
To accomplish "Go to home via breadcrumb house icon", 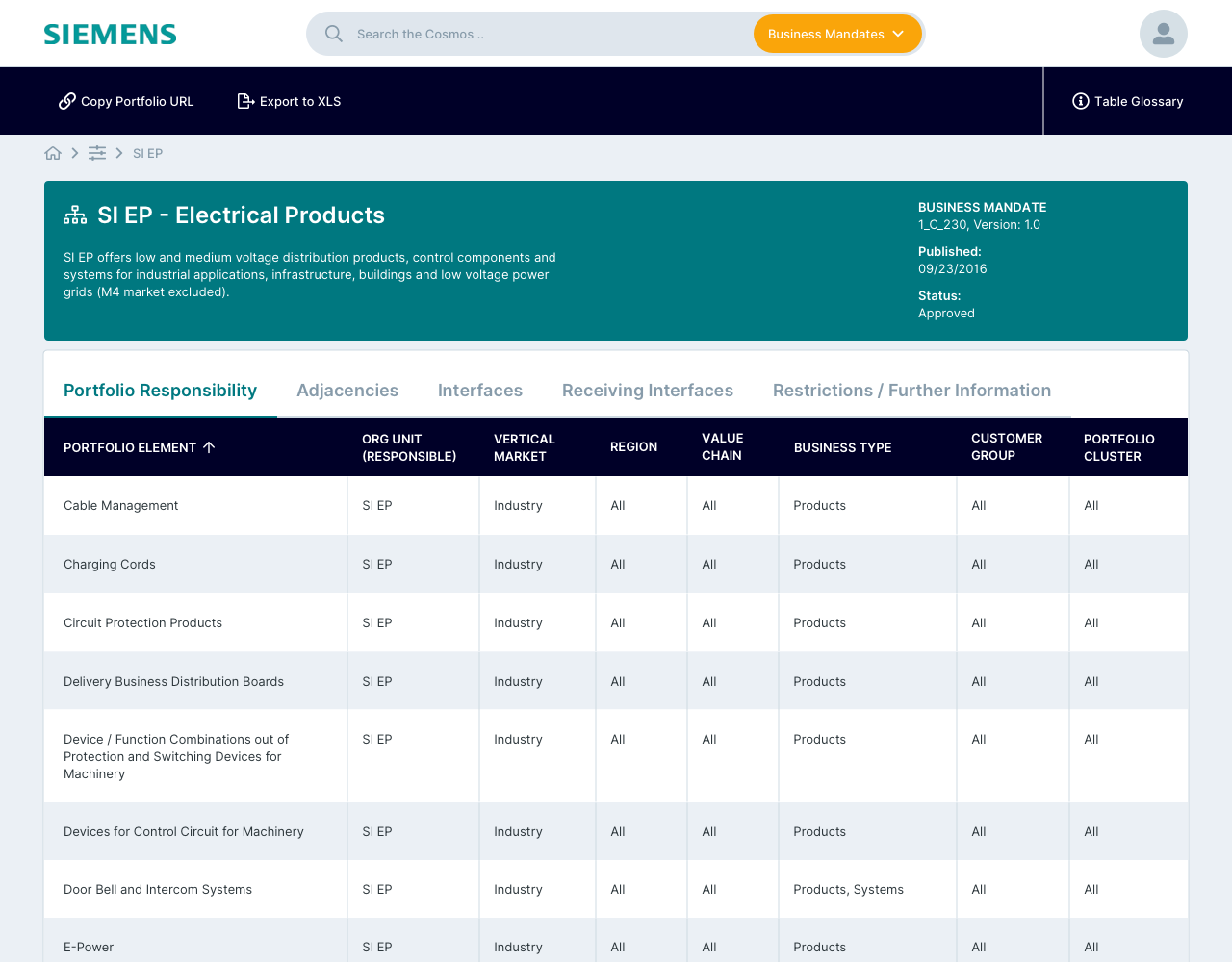I will point(53,153).
